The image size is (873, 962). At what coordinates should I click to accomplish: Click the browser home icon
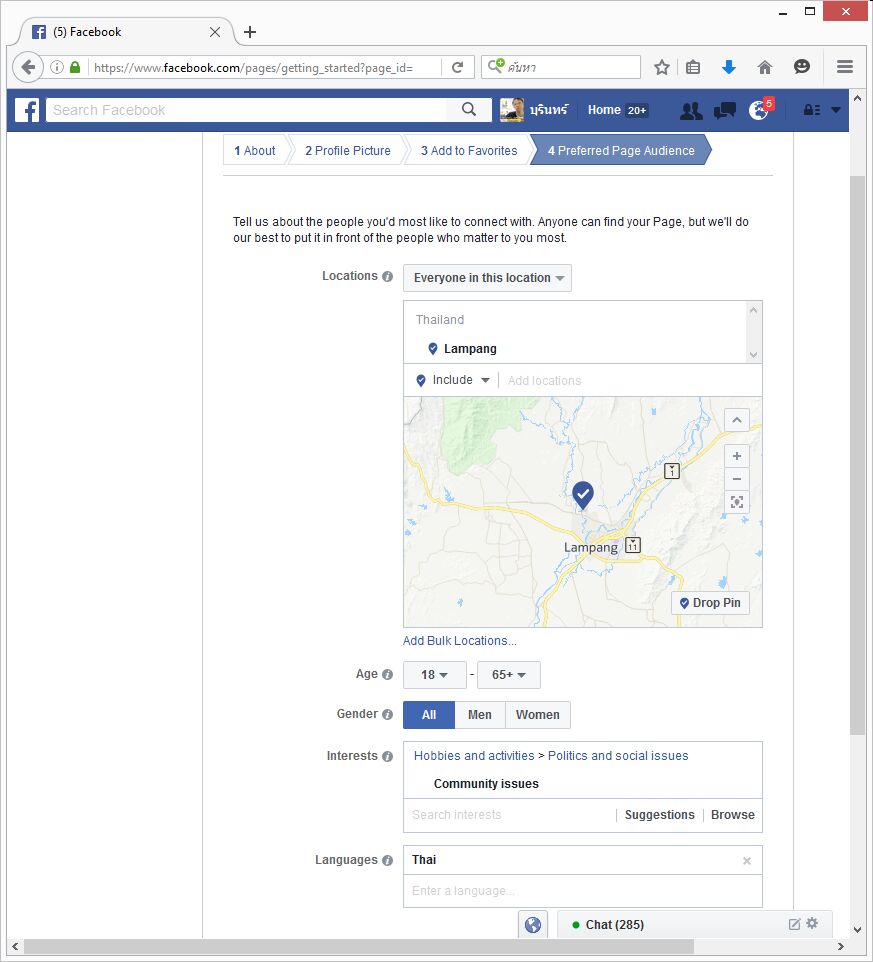765,67
